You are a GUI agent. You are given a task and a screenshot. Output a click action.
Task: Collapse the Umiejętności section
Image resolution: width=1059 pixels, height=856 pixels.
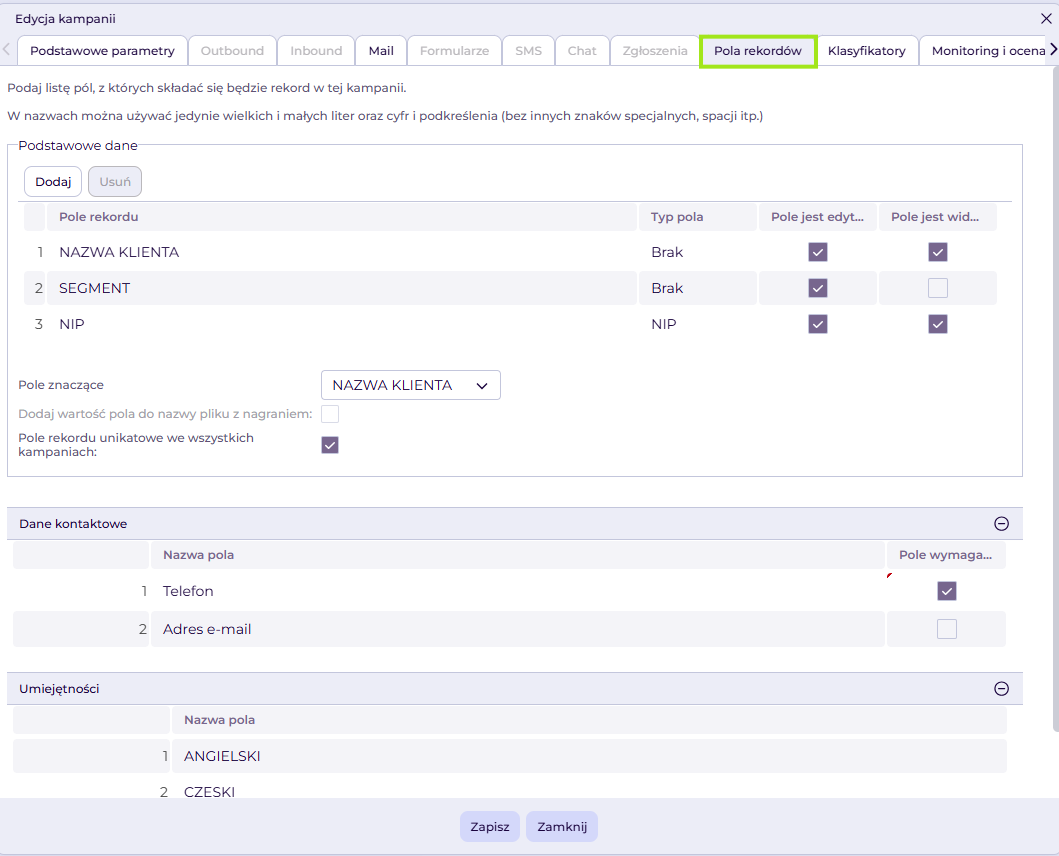1002,688
